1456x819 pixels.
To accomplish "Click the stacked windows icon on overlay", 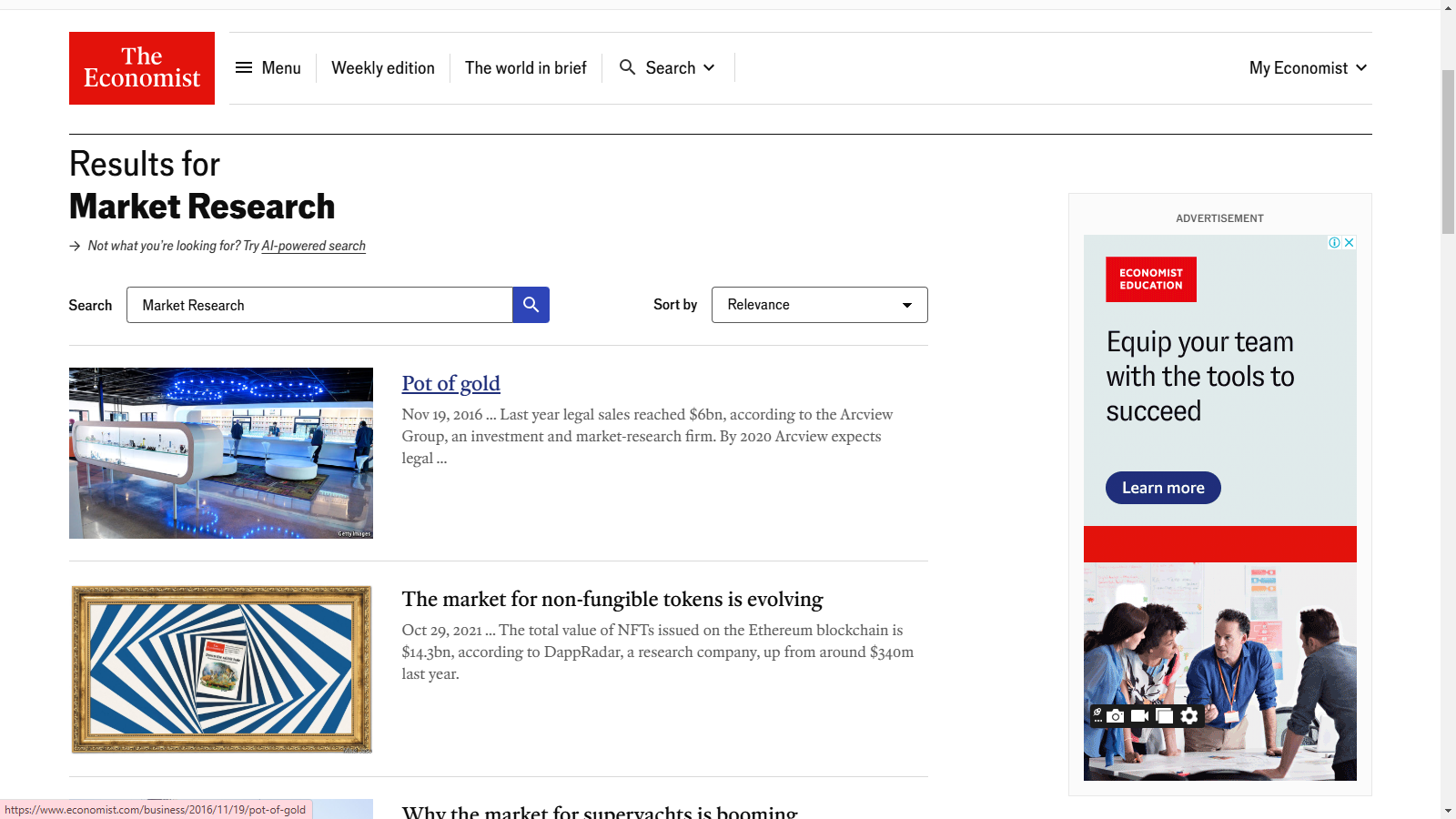I will coord(1165,716).
